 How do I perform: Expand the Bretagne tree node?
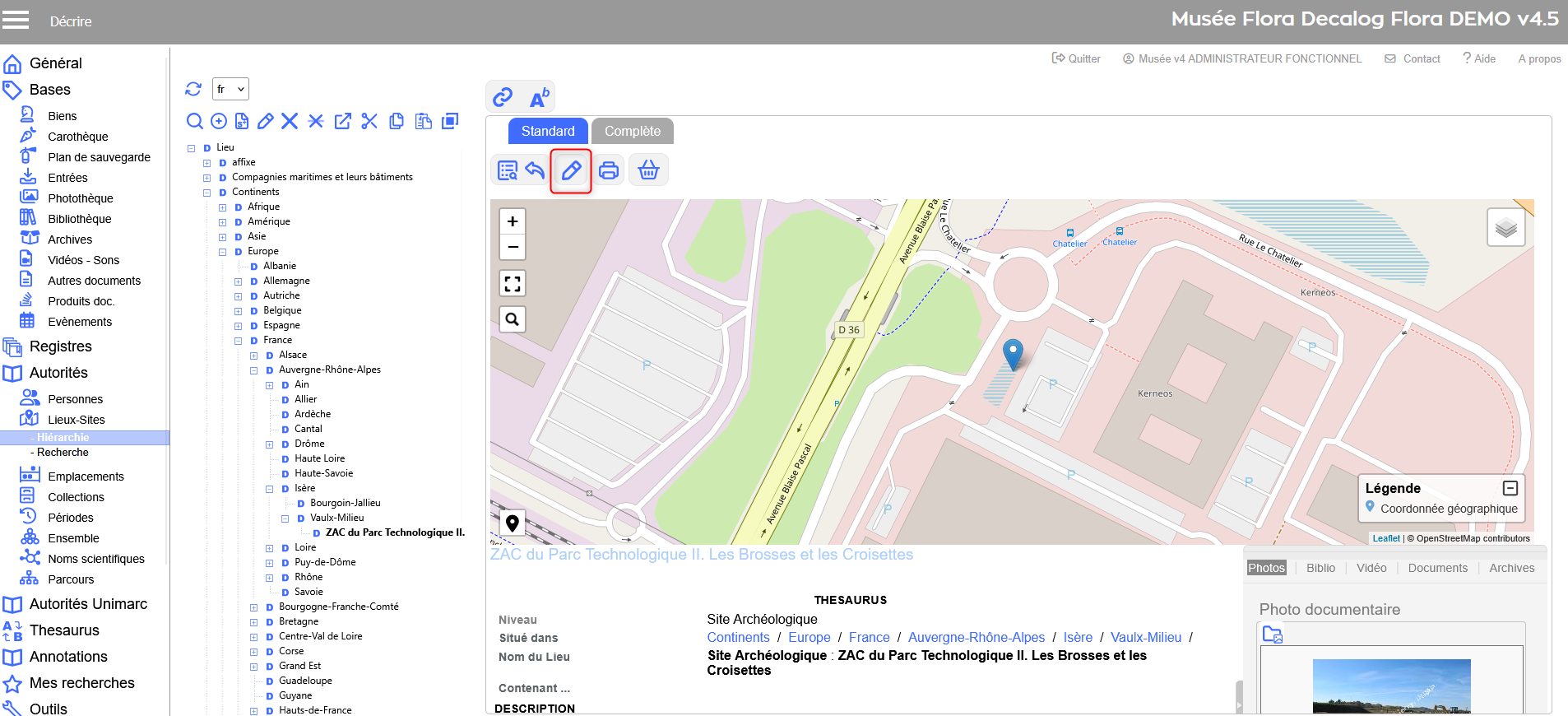tap(253, 622)
